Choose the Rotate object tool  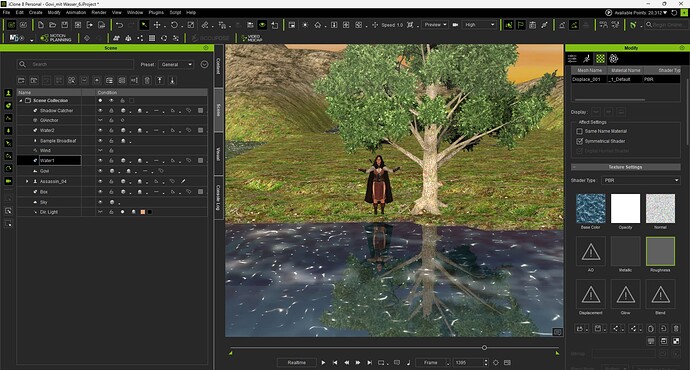click(x=174, y=25)
